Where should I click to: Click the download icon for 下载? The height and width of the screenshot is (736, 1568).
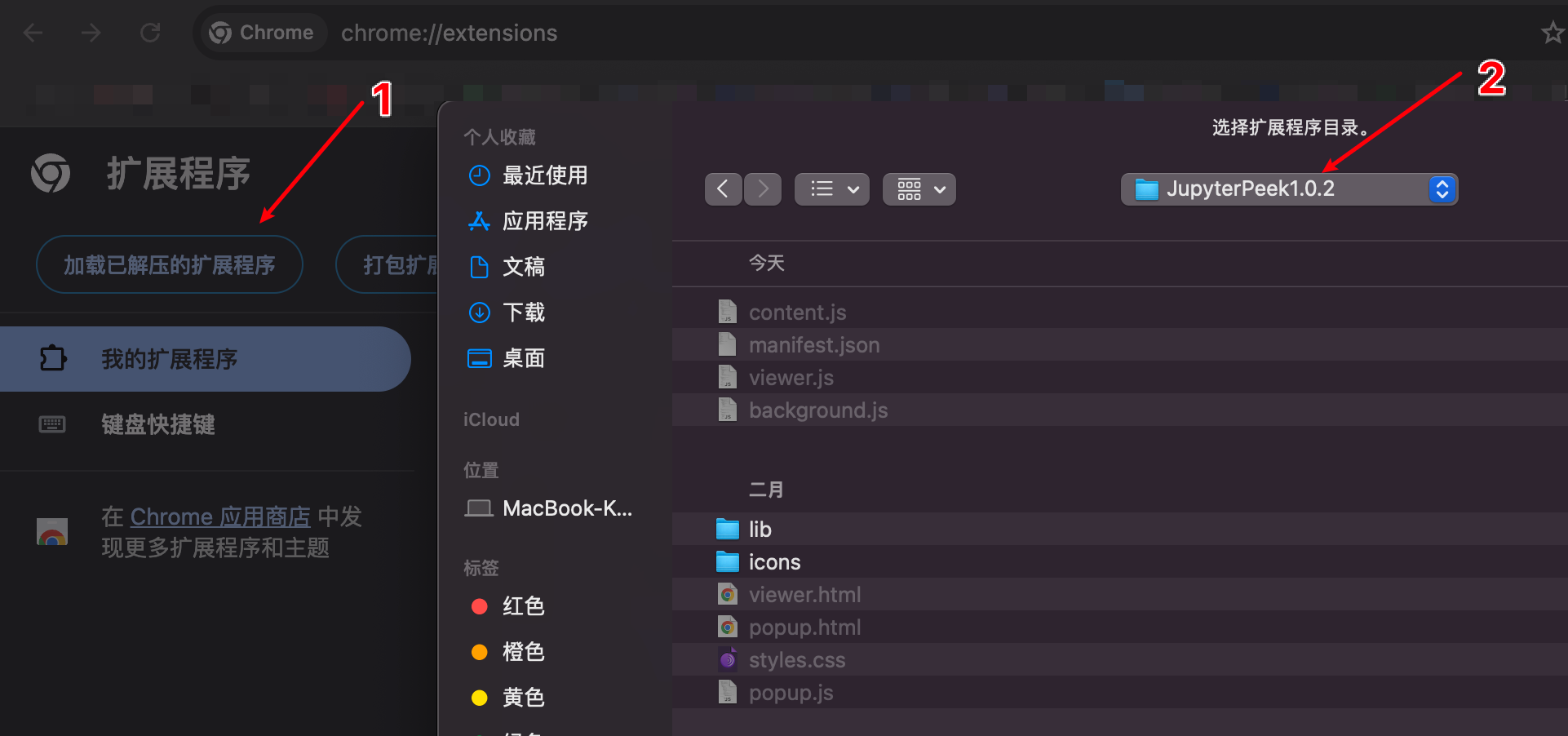pyautogui.click(x=480, y=313)
